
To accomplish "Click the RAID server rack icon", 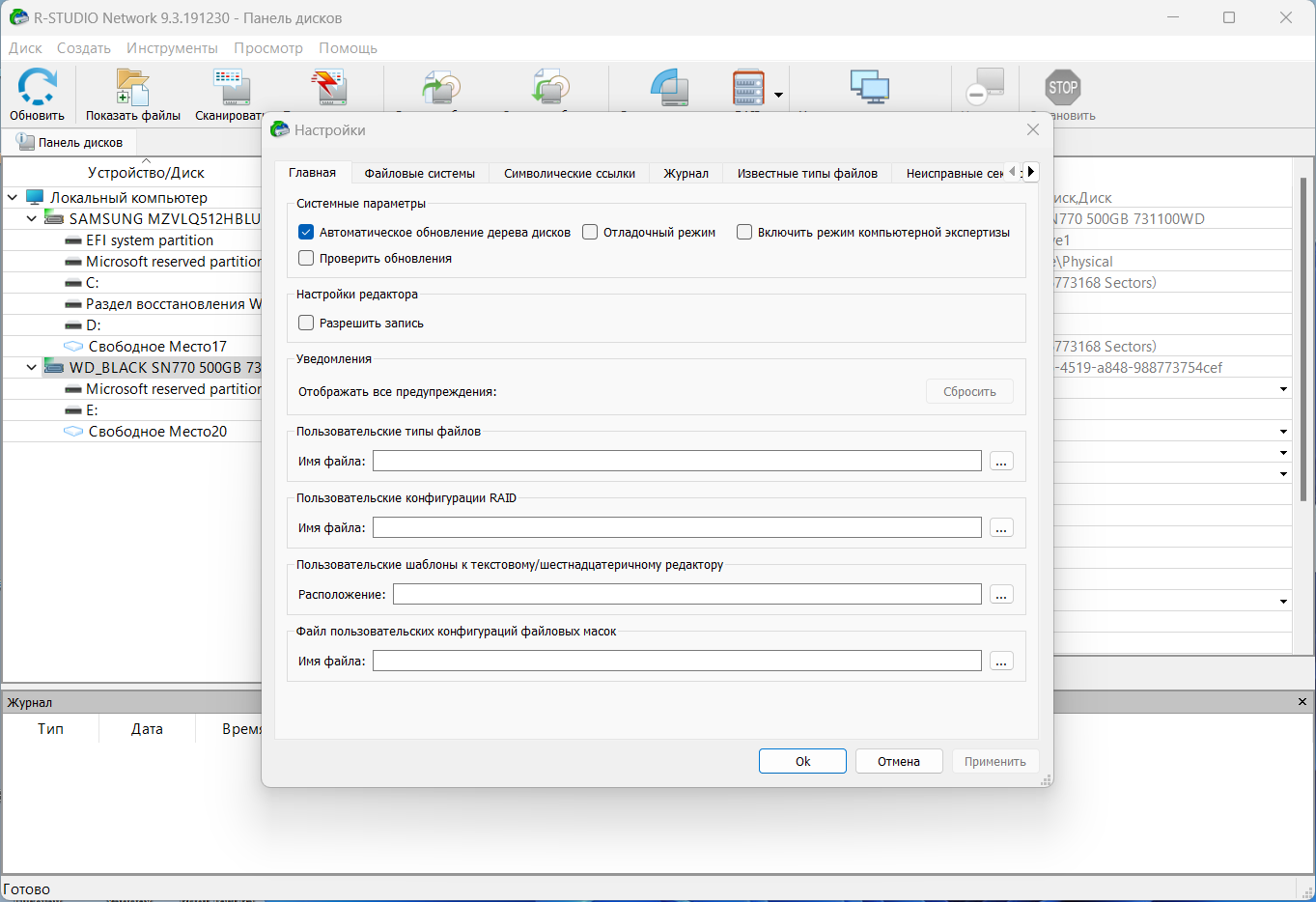I will coord(748,88).
